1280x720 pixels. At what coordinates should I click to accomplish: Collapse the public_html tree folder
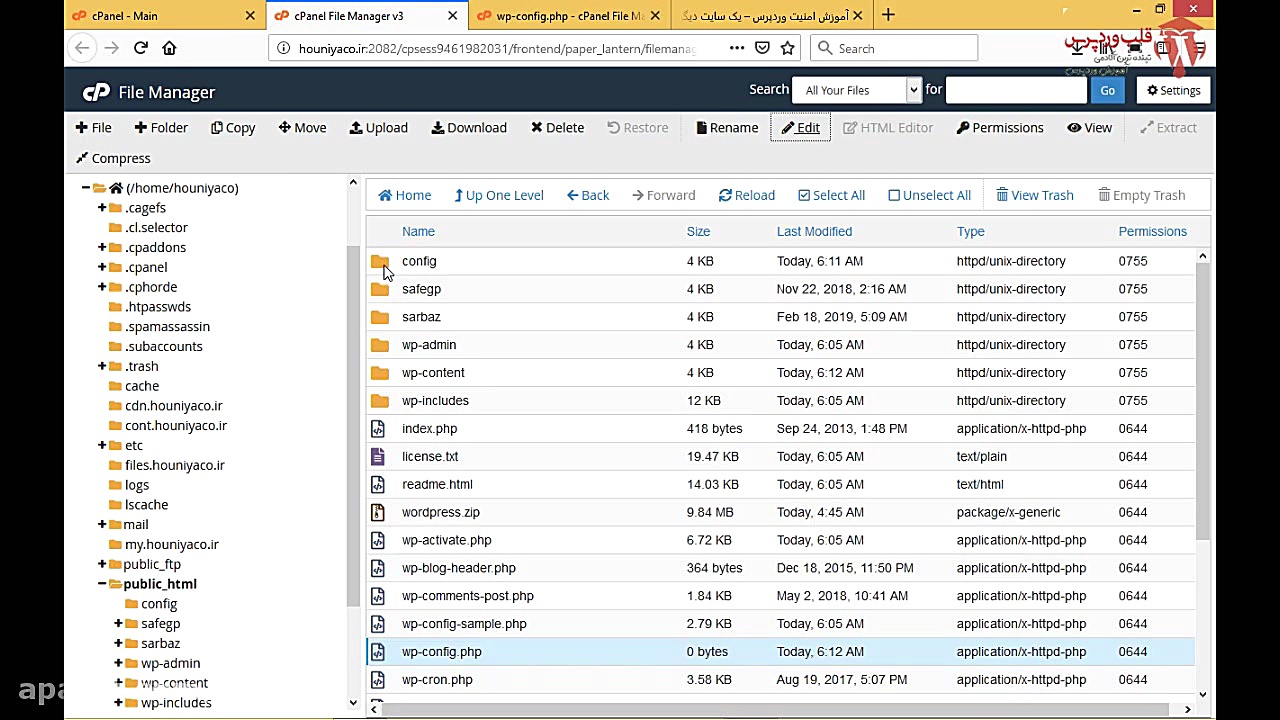[x=102, y=584]
